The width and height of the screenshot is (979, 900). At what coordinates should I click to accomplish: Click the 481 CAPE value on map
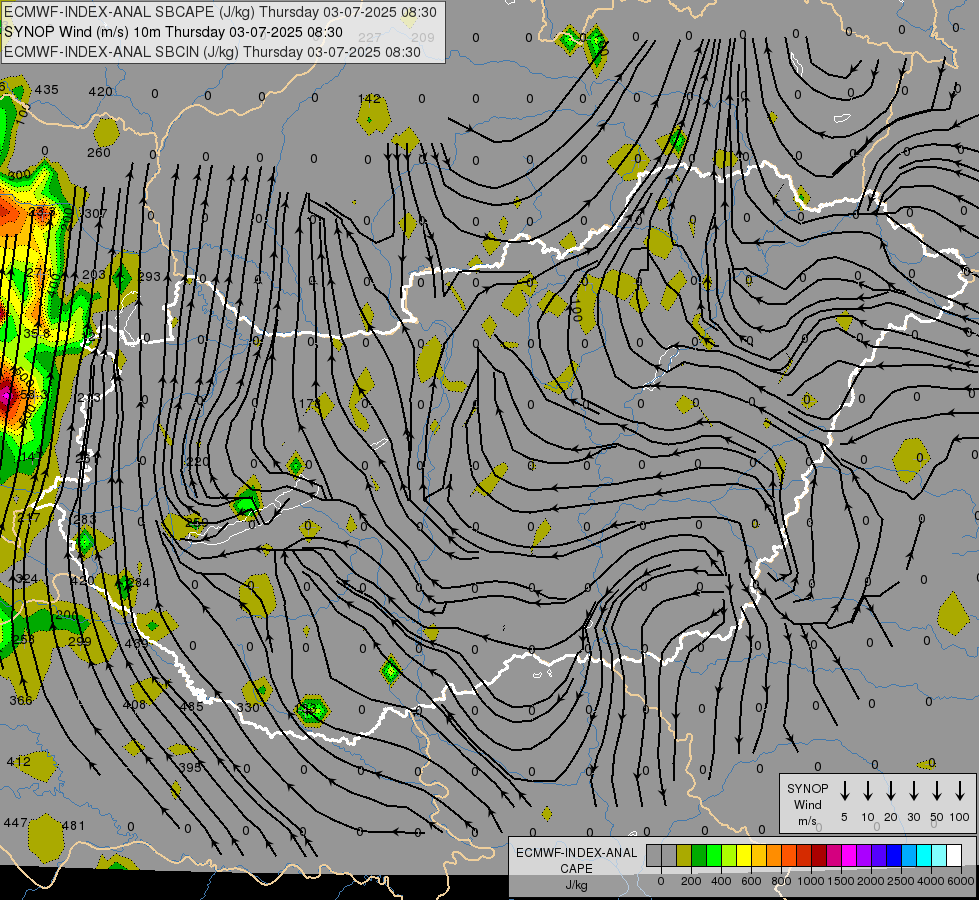pos(73,826)
